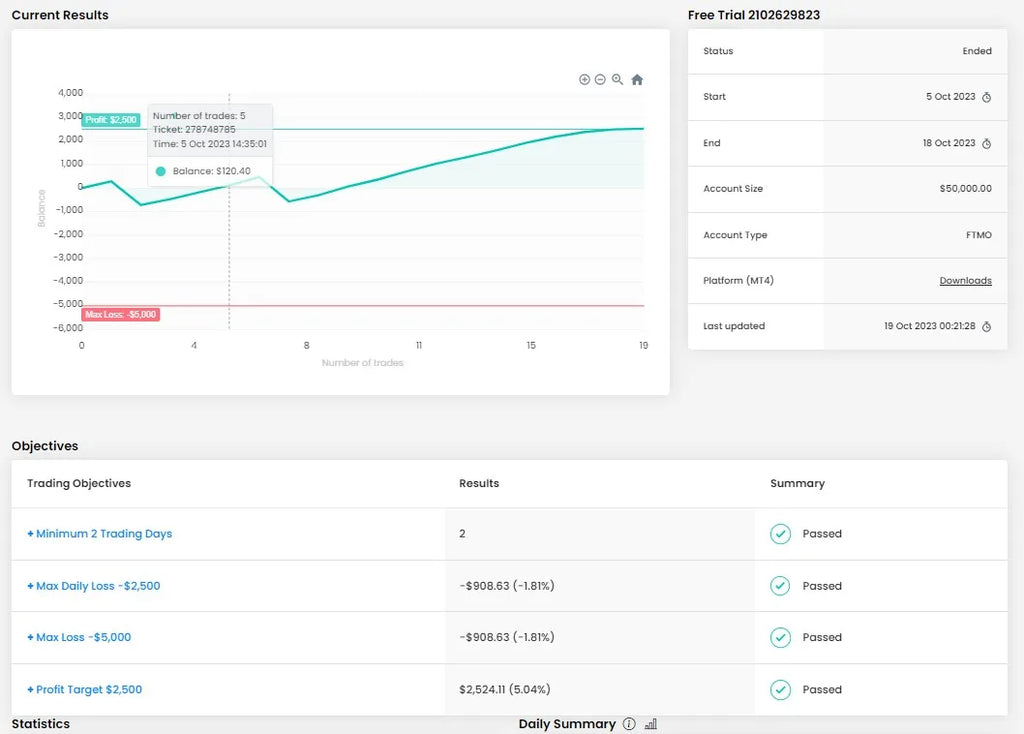Click the 5 Oct 2023 start date
The height and width of the screenshot is (734, 1024).
[x=950, y=97]
